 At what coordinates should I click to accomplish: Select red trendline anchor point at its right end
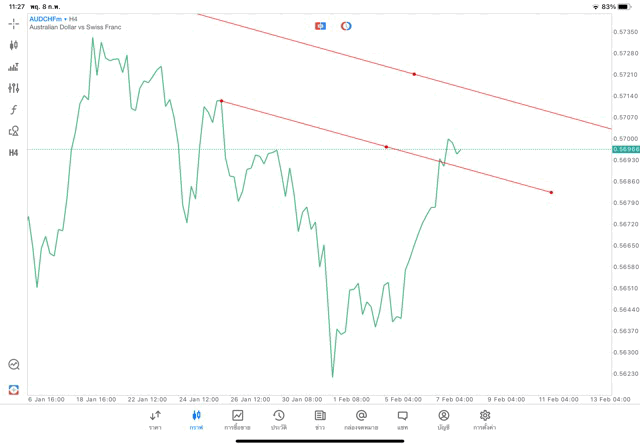(x=551, y=192)
